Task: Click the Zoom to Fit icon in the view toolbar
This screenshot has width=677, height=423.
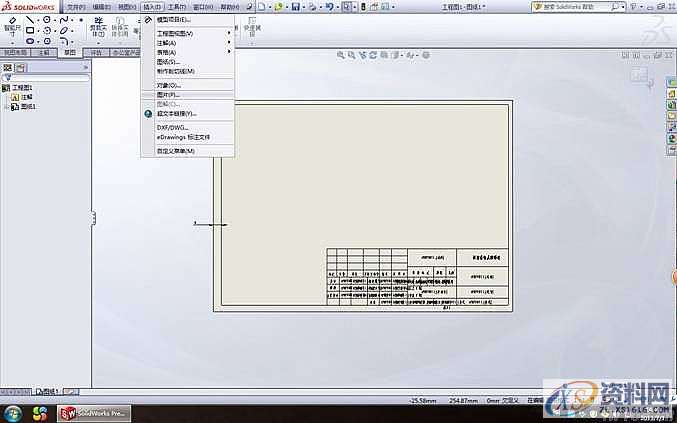Action: pos(341,55)
